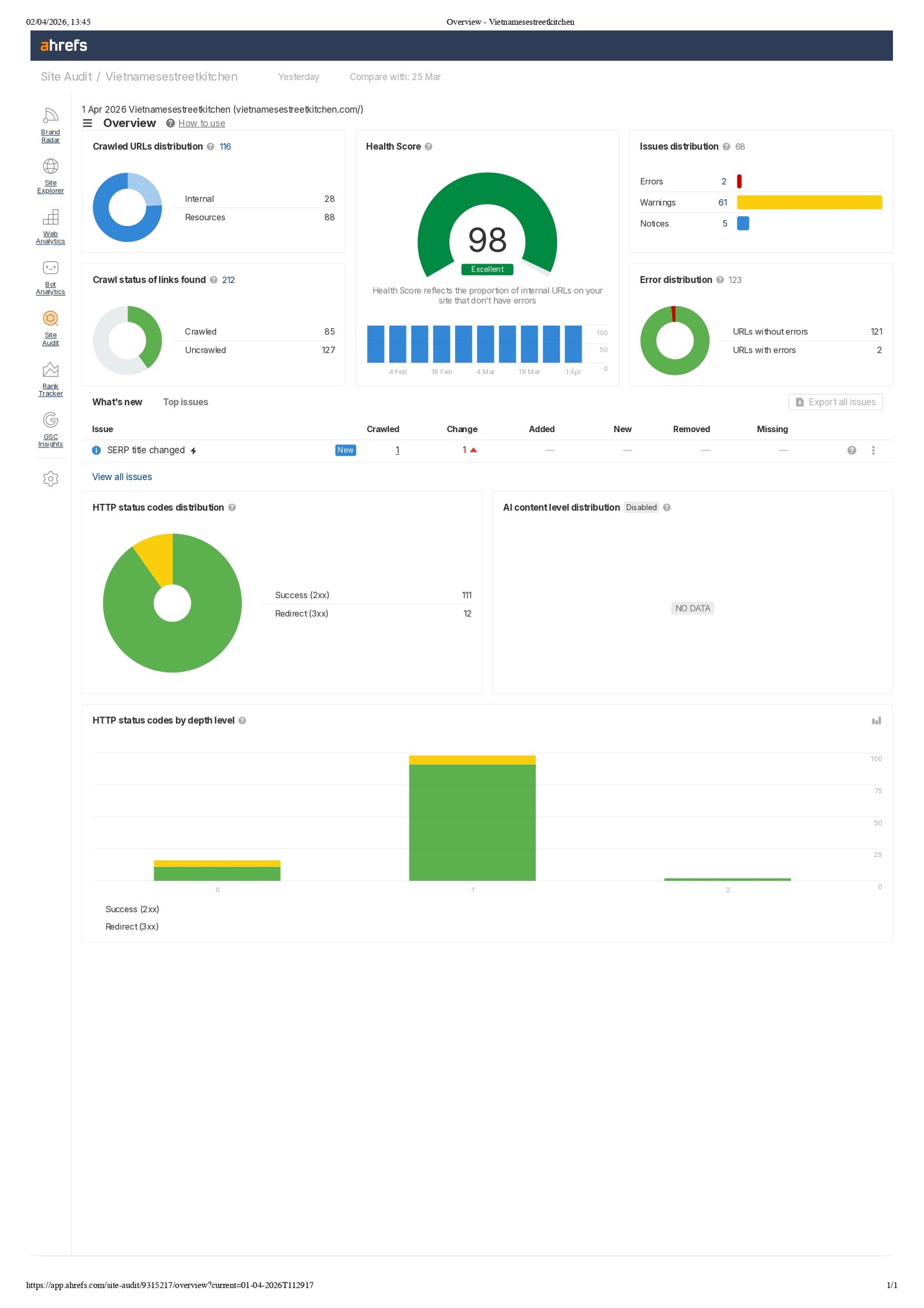
Task: Go to Web Analytics in the sidebar
Action: (x=50, y=226)
